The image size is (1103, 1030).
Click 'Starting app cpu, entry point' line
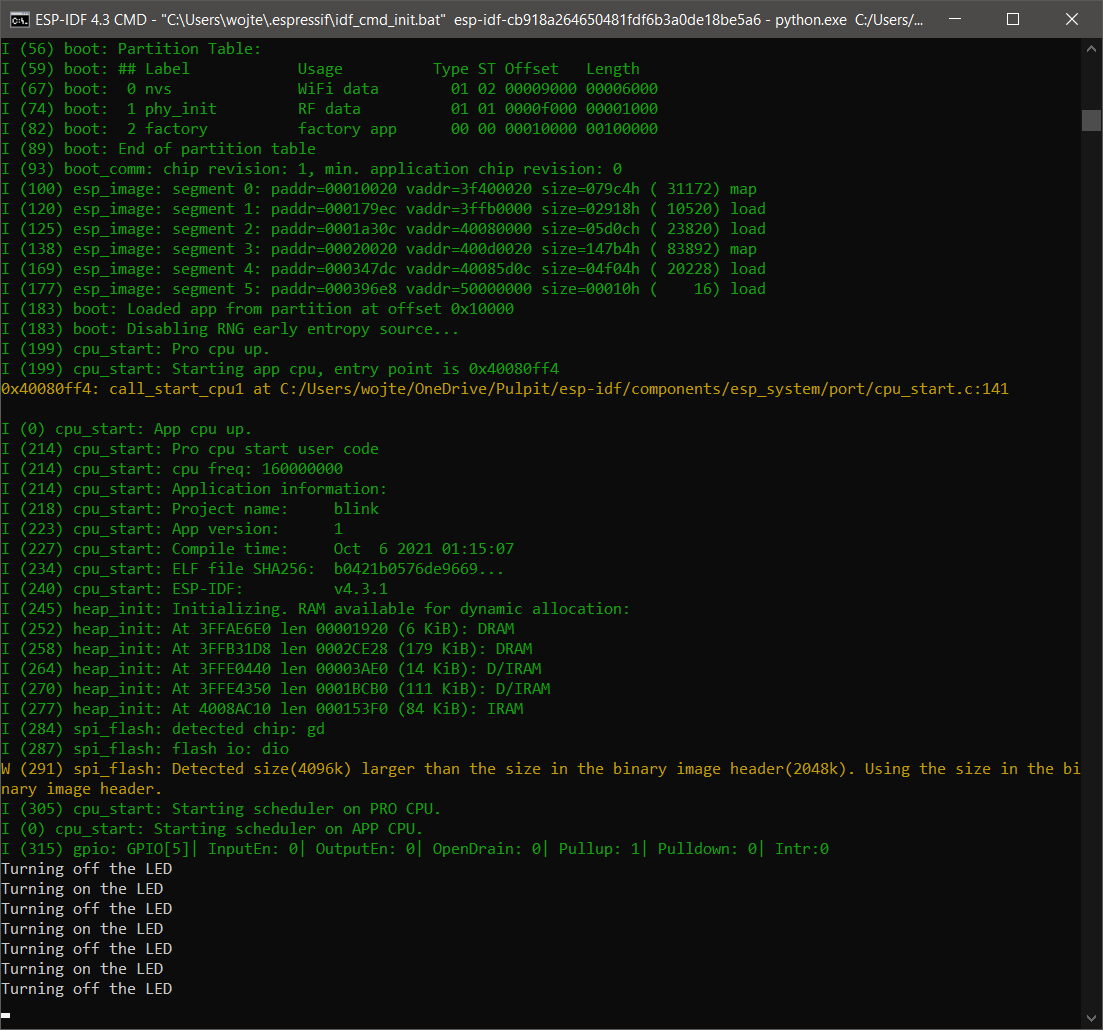pyautogui.click(x=280, y=369)
